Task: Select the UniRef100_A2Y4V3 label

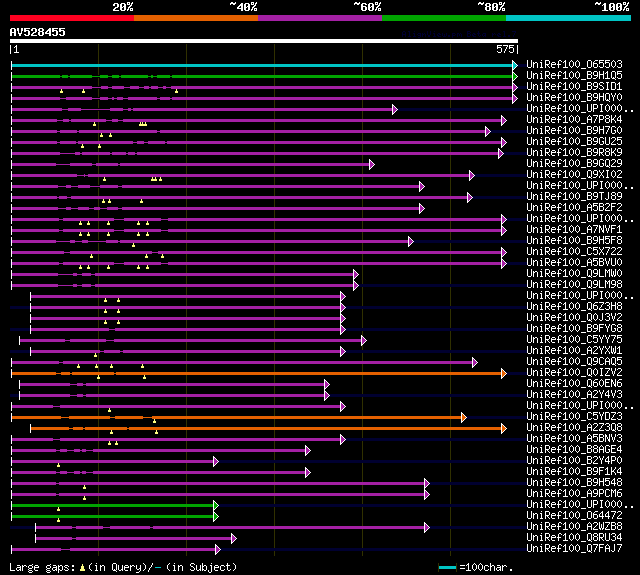Action: point(574,395)
